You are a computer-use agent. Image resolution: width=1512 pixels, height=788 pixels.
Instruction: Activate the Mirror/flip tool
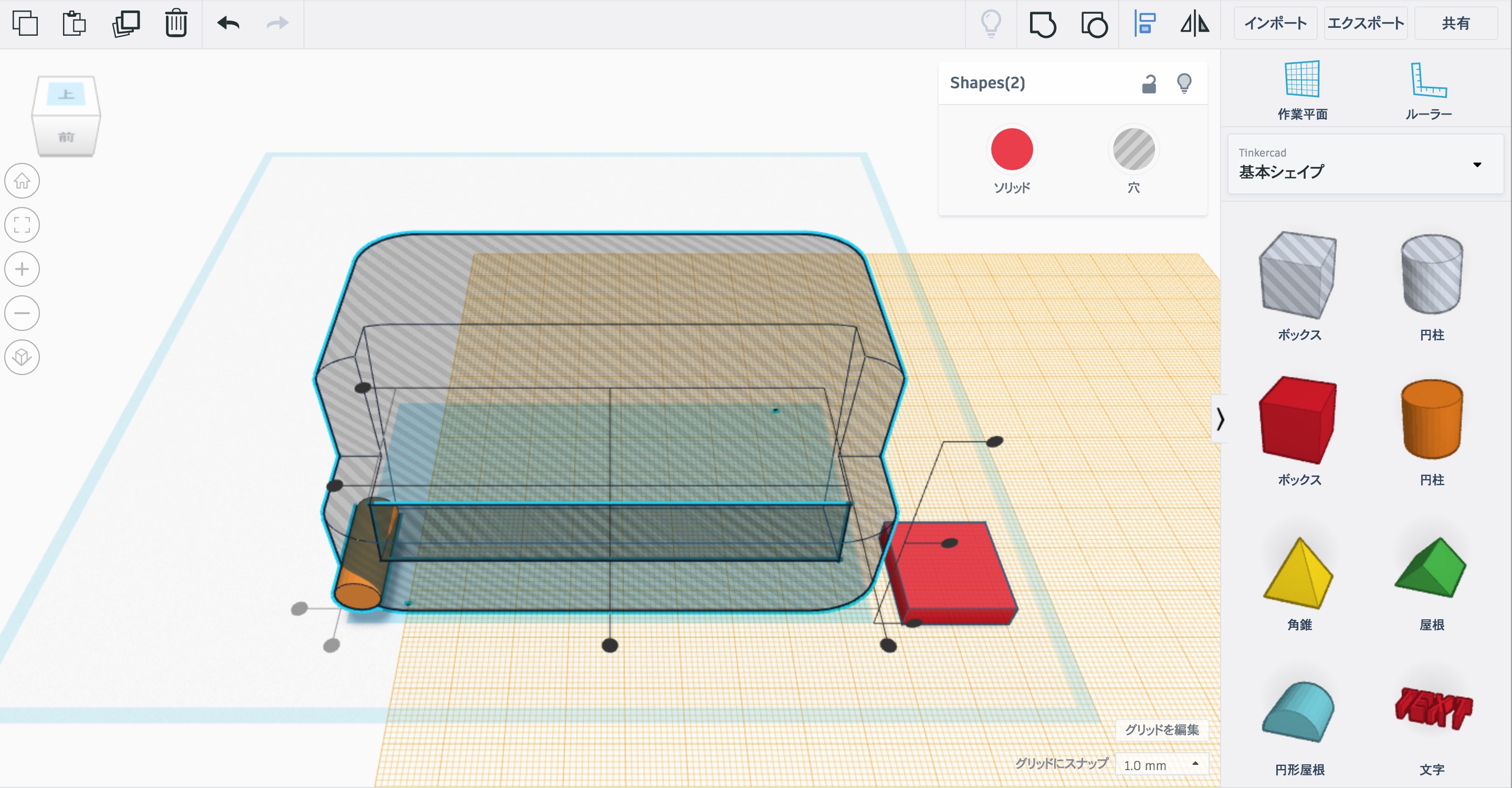point(1195,24)
